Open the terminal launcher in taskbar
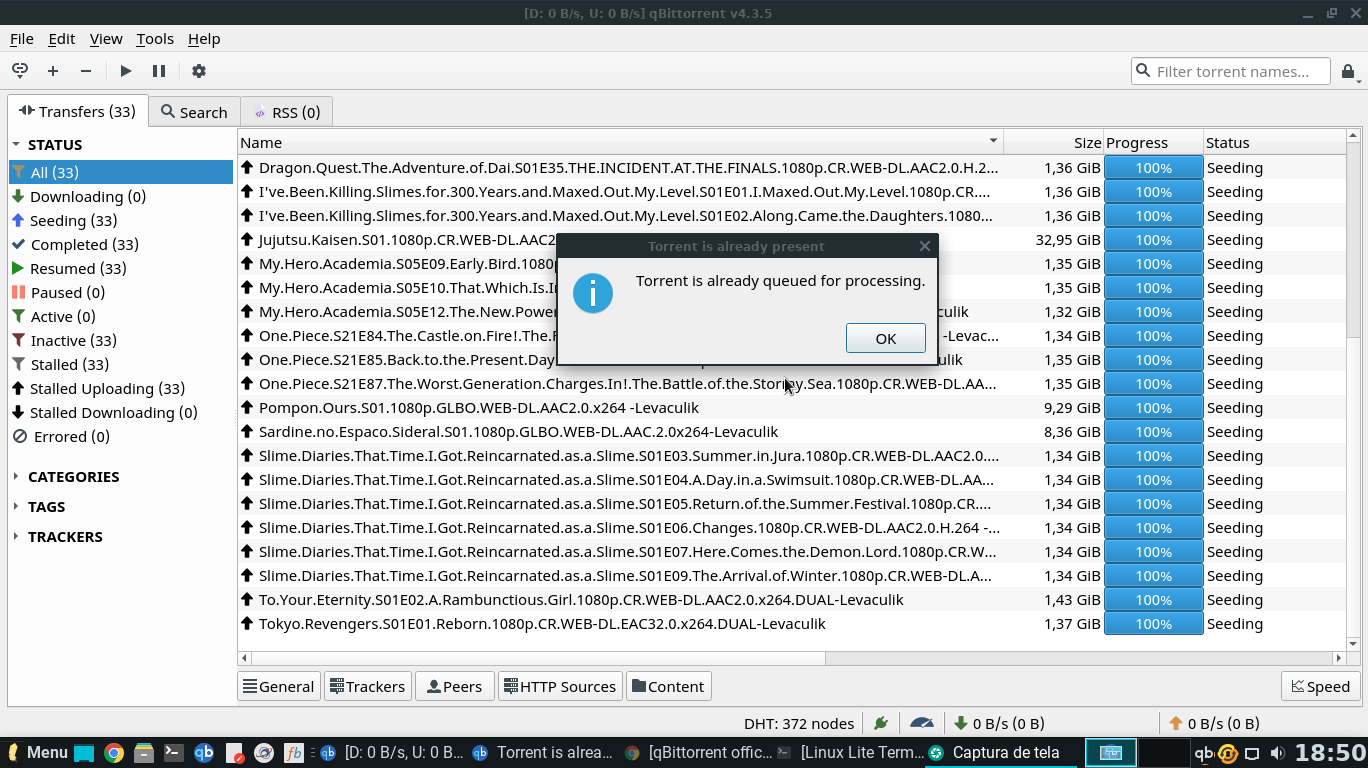This screenshot has height=768, width=1368. 174,753
